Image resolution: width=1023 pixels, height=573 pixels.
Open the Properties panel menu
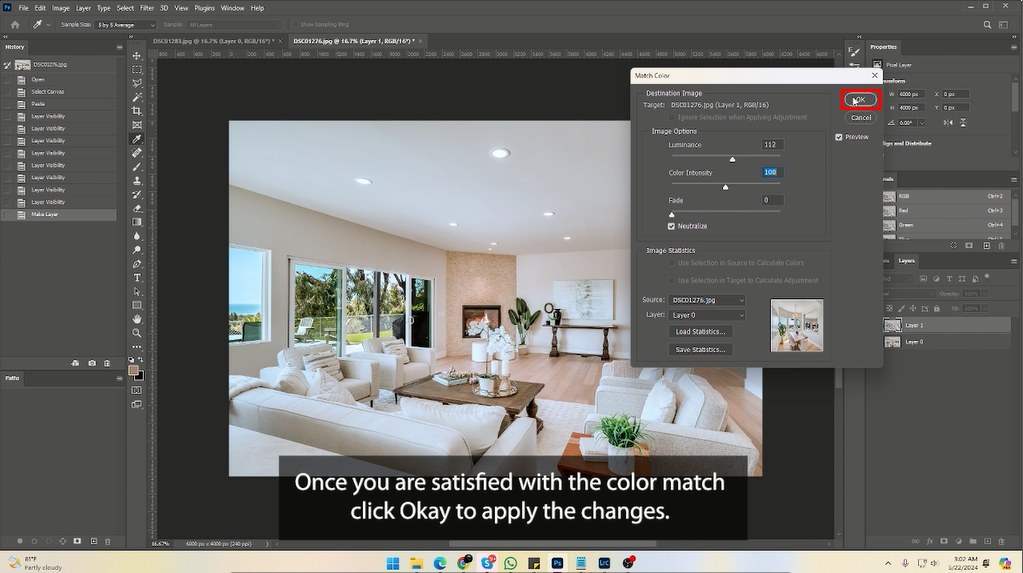[1014, 47]
